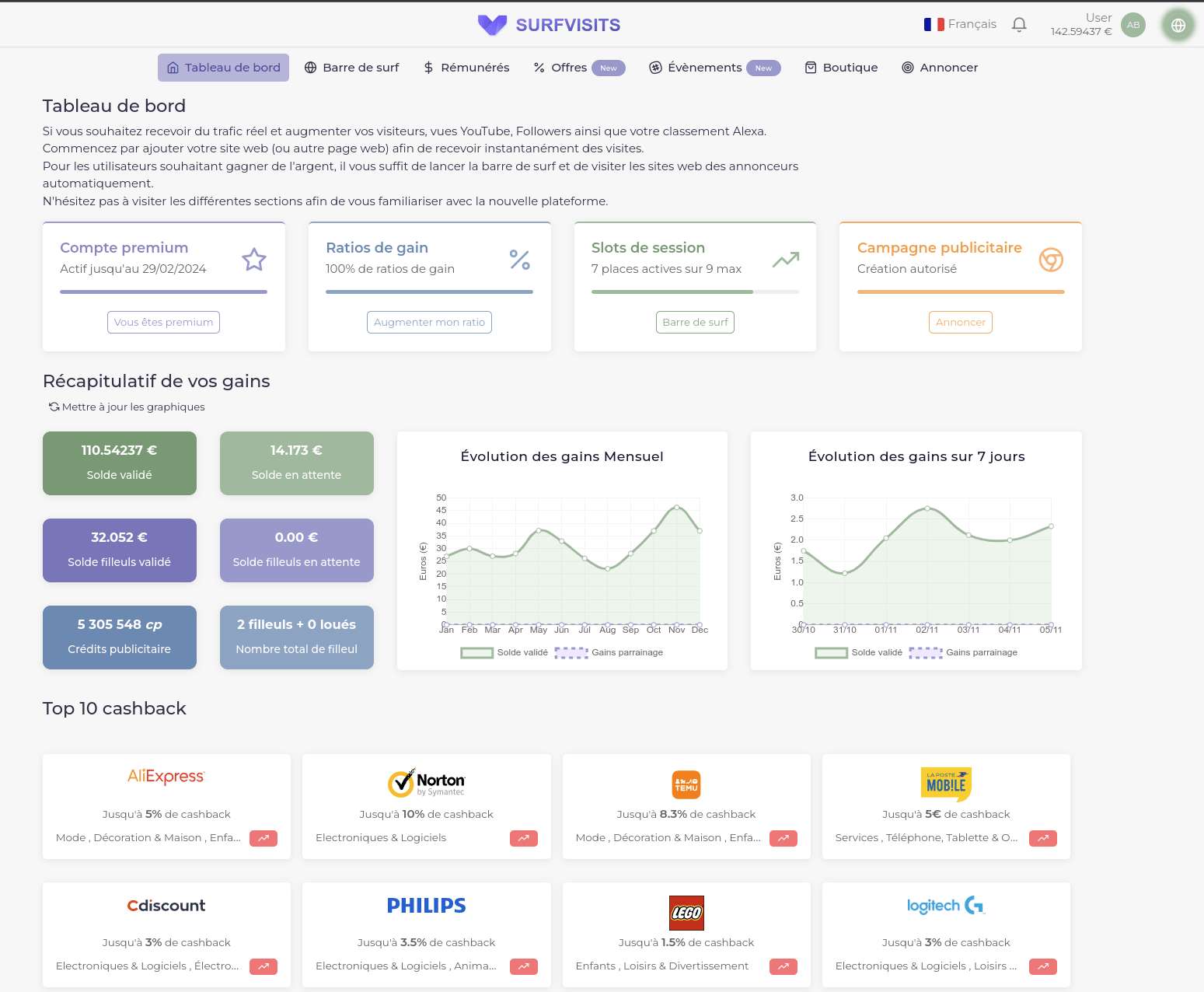Viewport: 1204px width, 992px height.
Task: Toggle Solde validé legend in 7-day chart
Action: (x=859, y=652)
